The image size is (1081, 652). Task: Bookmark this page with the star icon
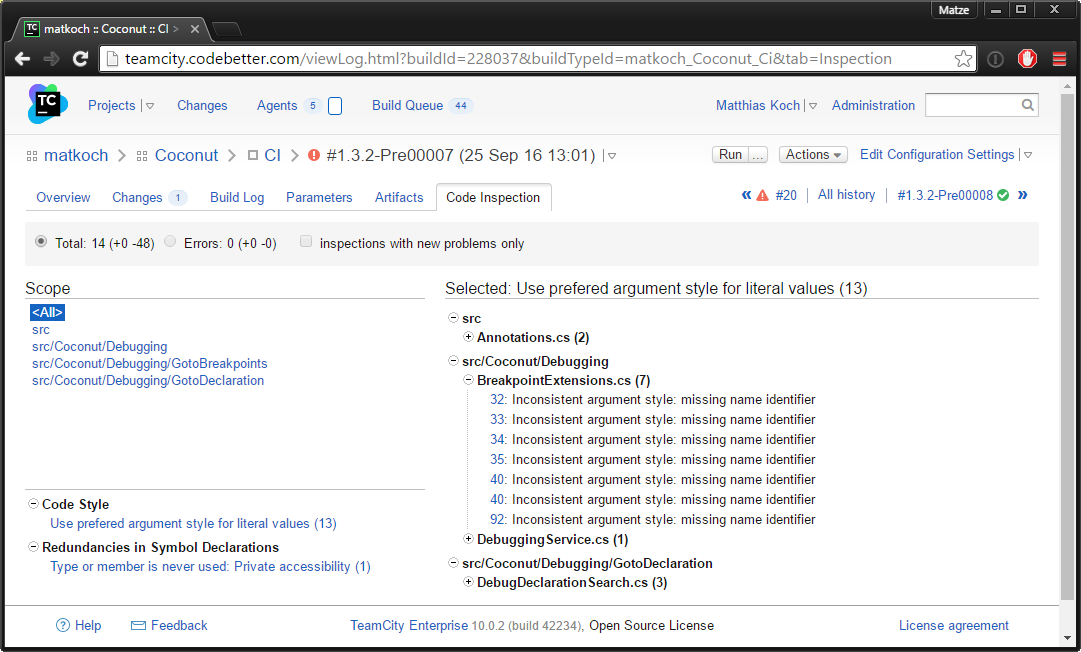point(963,59)
